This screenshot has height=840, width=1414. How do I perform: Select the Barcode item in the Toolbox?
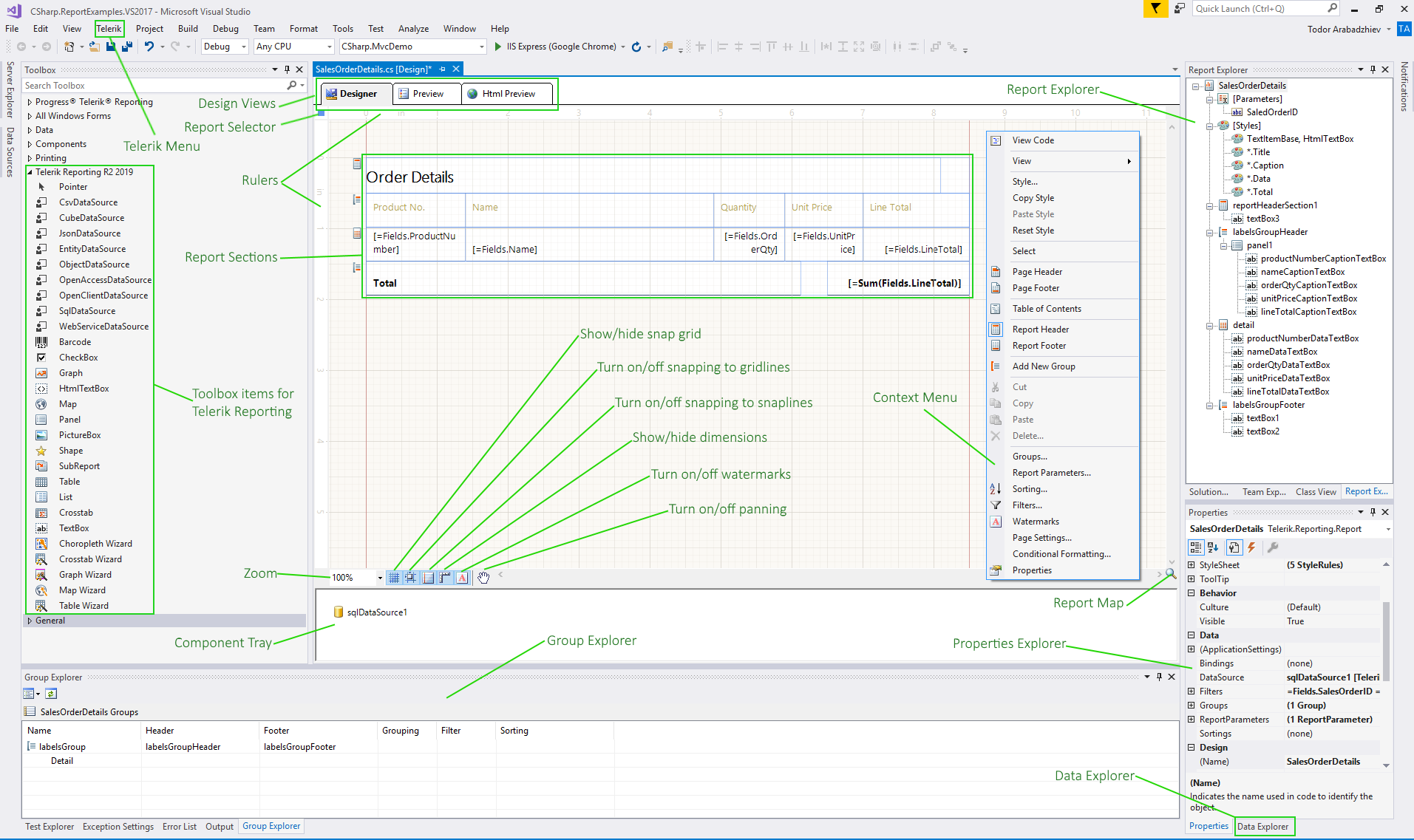75,341
